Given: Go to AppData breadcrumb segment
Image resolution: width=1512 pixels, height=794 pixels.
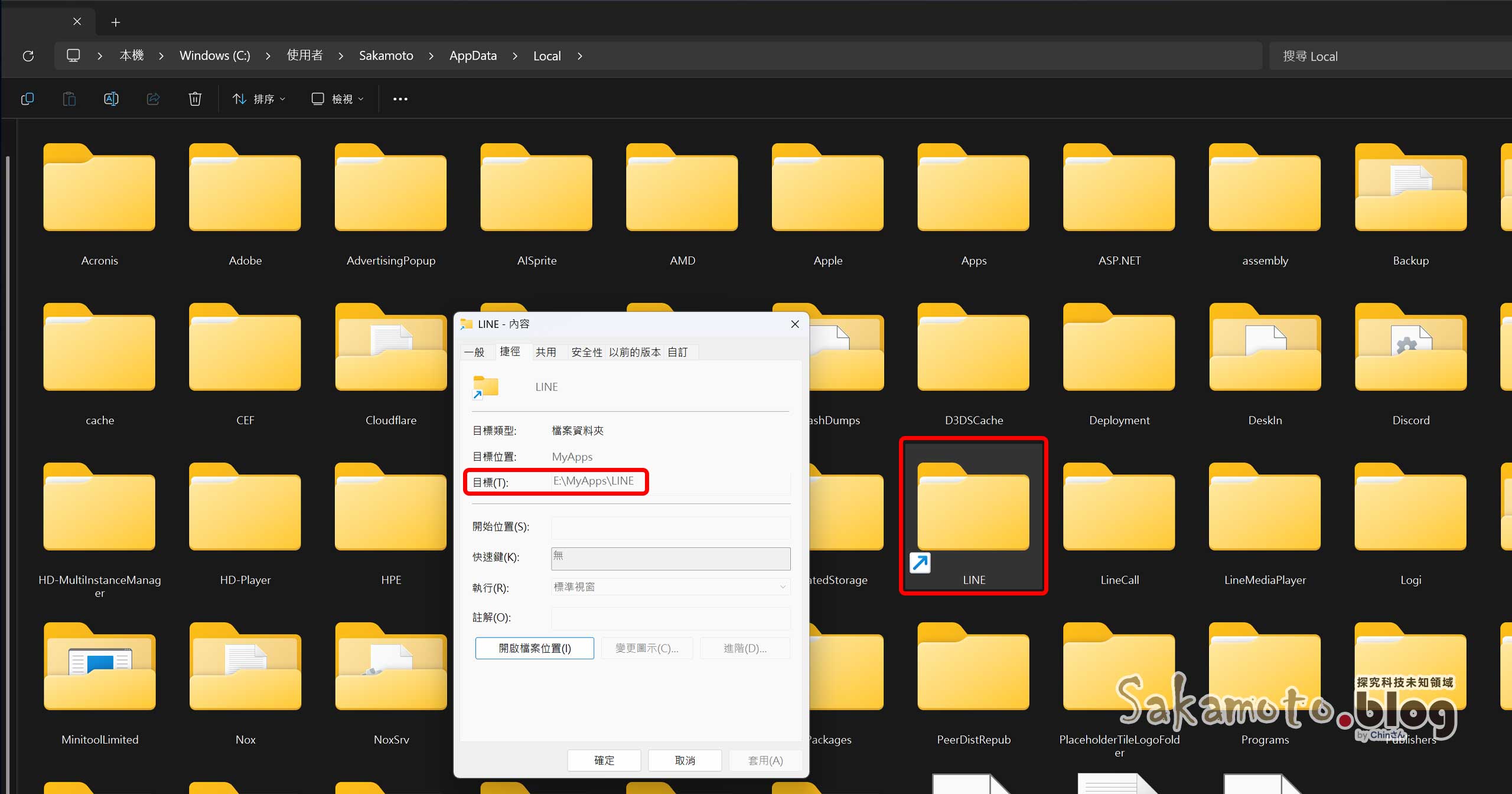Looking at the screenshot, I should [x=473, y=56].
